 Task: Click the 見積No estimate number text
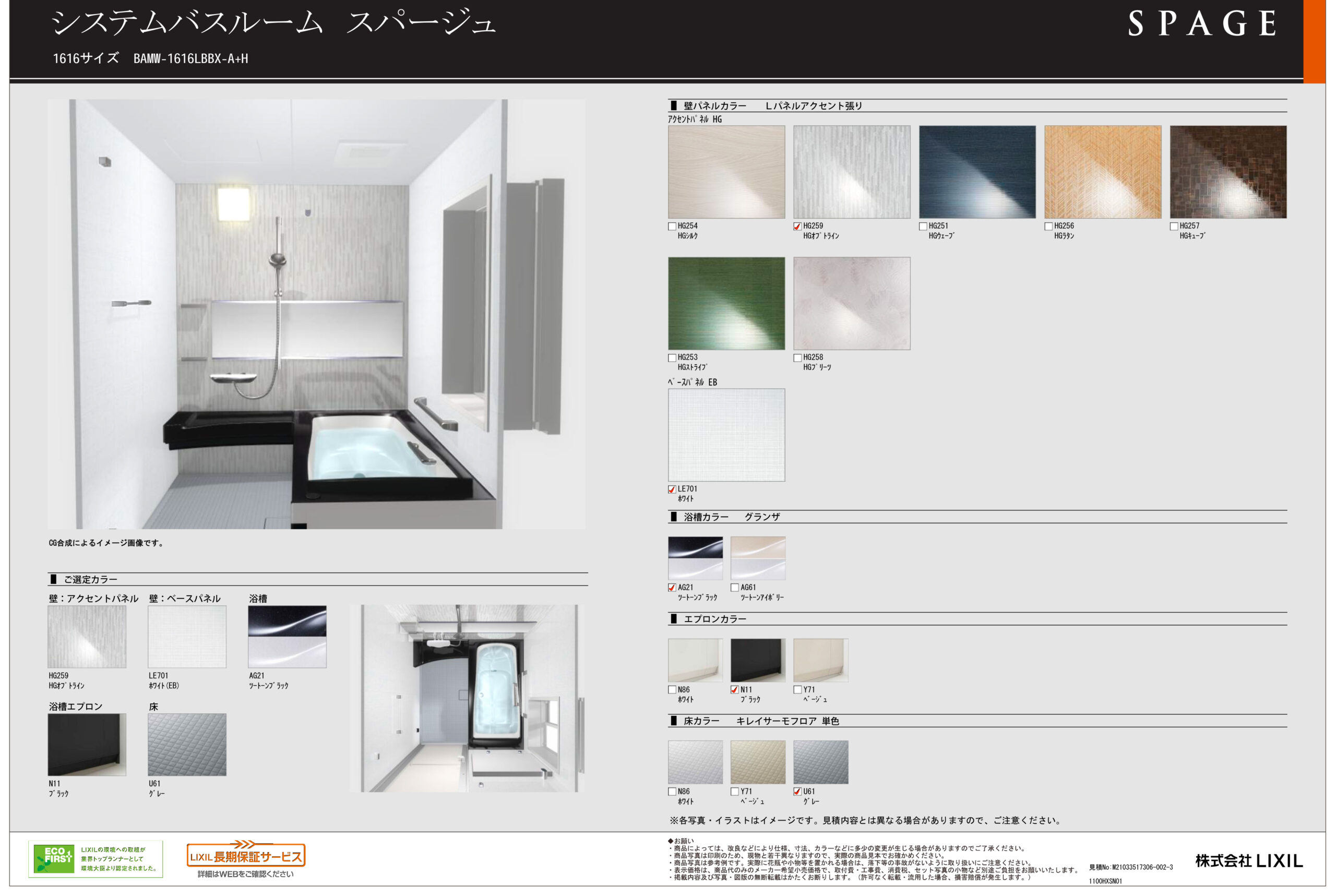pos(1131,867)
